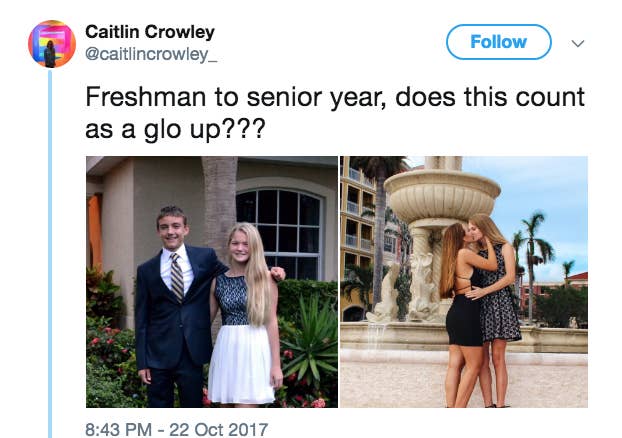
Task: Select the tweet text about glo up
Action: 335,113
